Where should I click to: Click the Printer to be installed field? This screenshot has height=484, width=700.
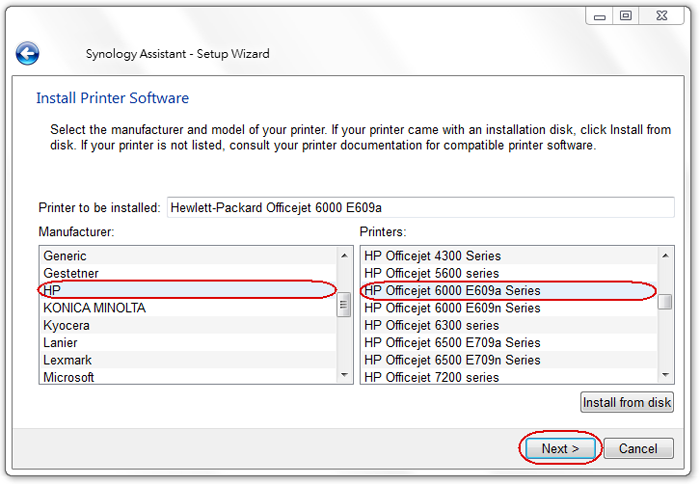420,208
